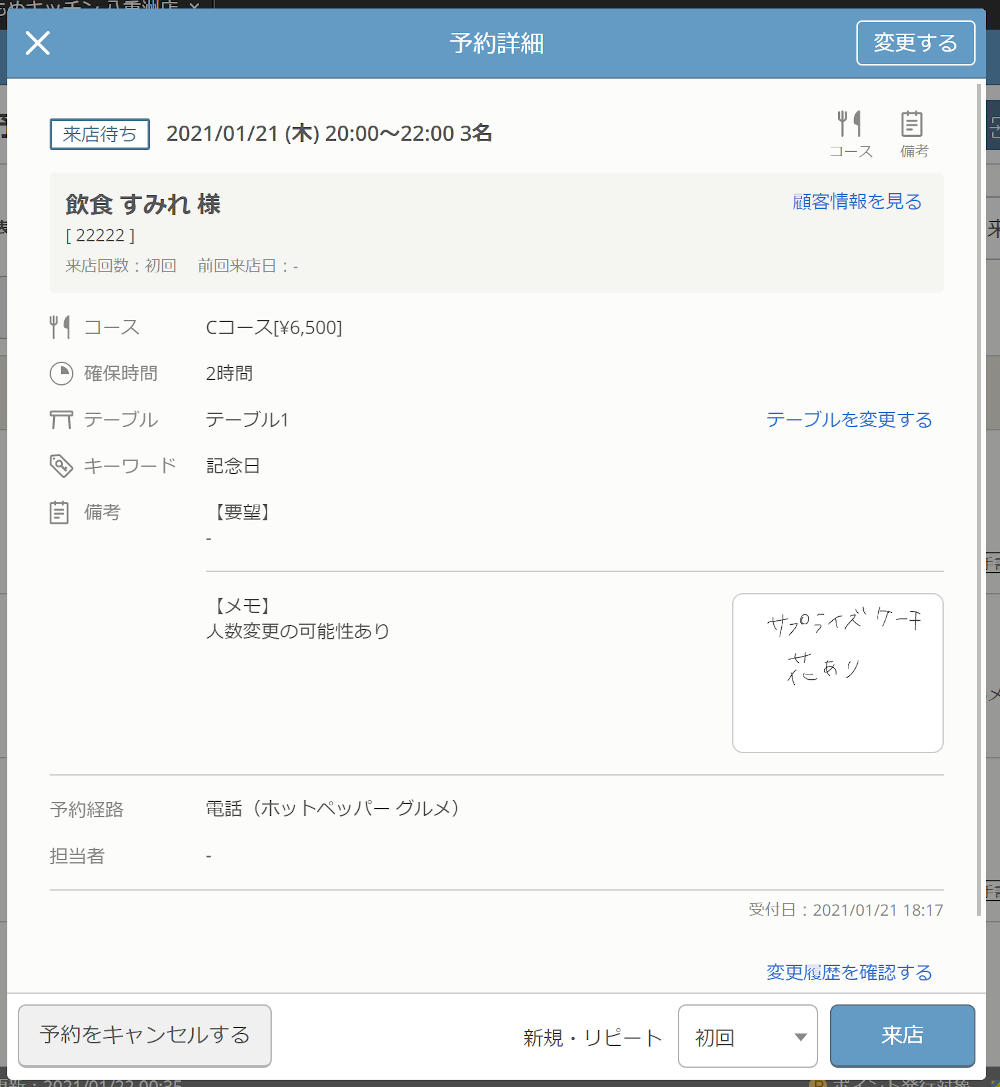Click the table icon beside テーブル row

click(x=61, y=420)
